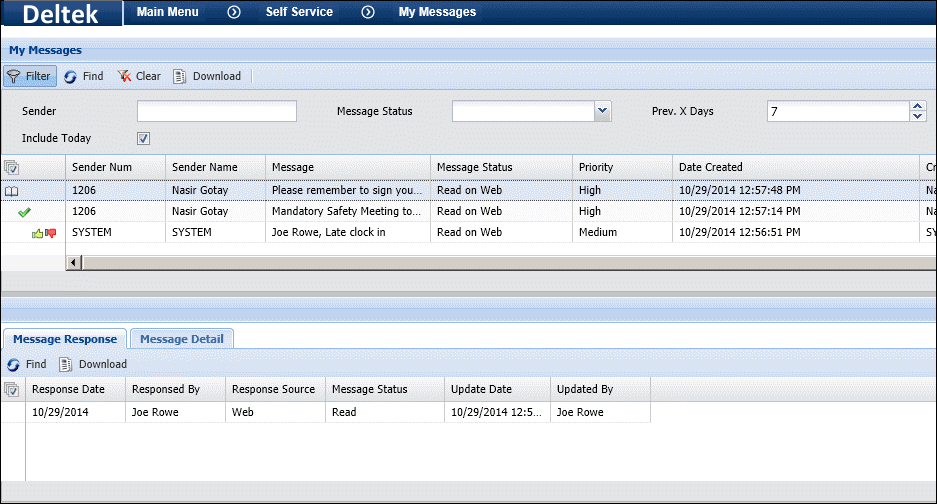Increase Prev. X Days with up arrow

point(918,106)
